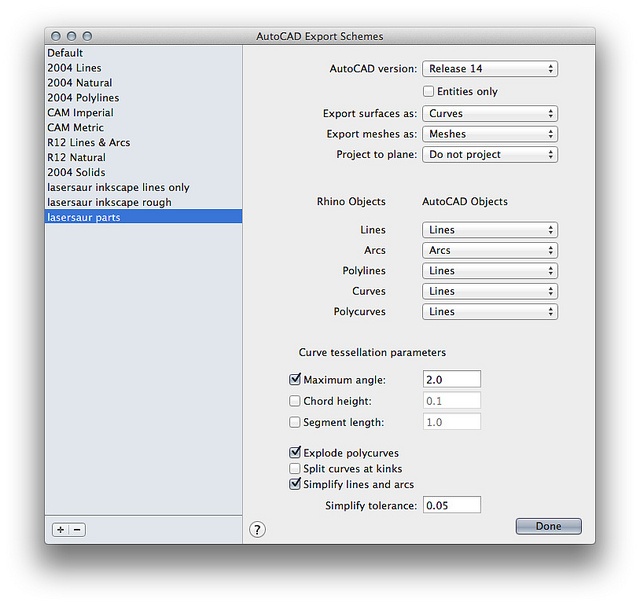Add a new export scheme with plus button
The image size is (640, 606).
pyautogui.click(x=61, y=530)
